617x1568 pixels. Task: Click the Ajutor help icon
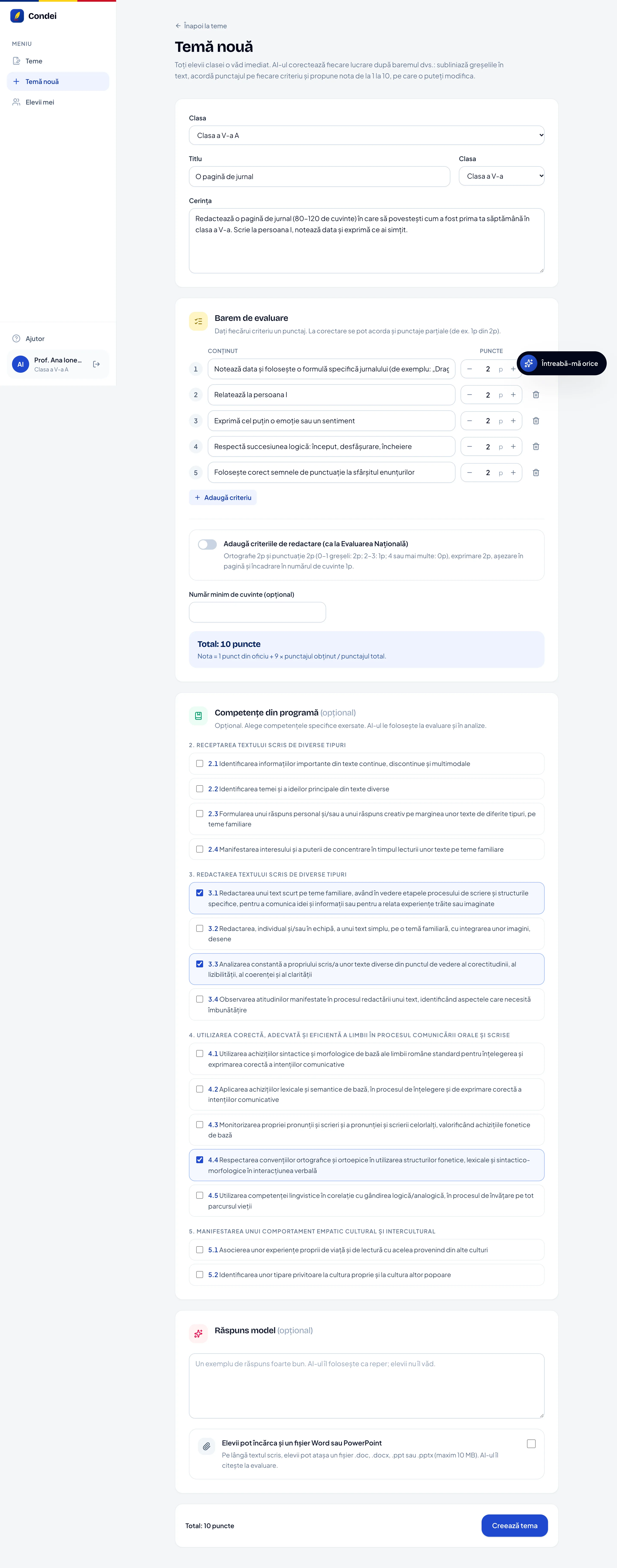coord(16,338)
